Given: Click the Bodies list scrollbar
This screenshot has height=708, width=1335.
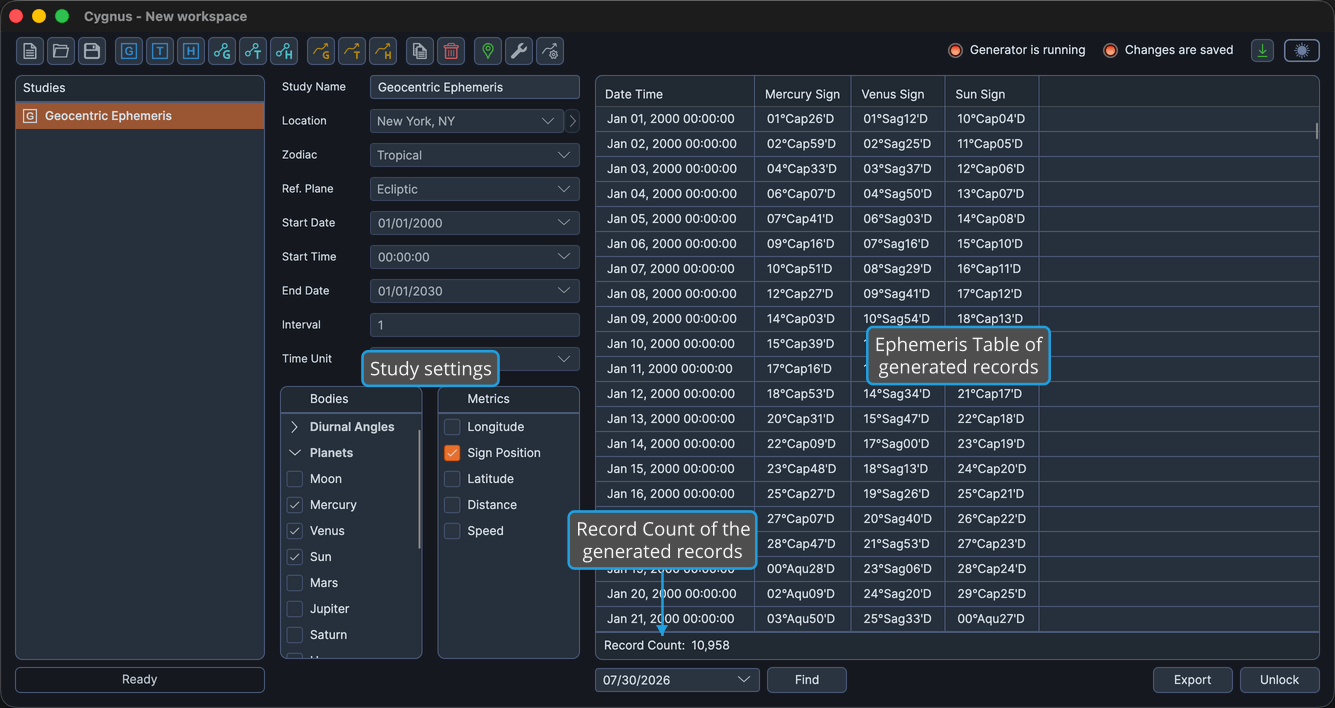Looking at the screenshot, I should point(419,490).
